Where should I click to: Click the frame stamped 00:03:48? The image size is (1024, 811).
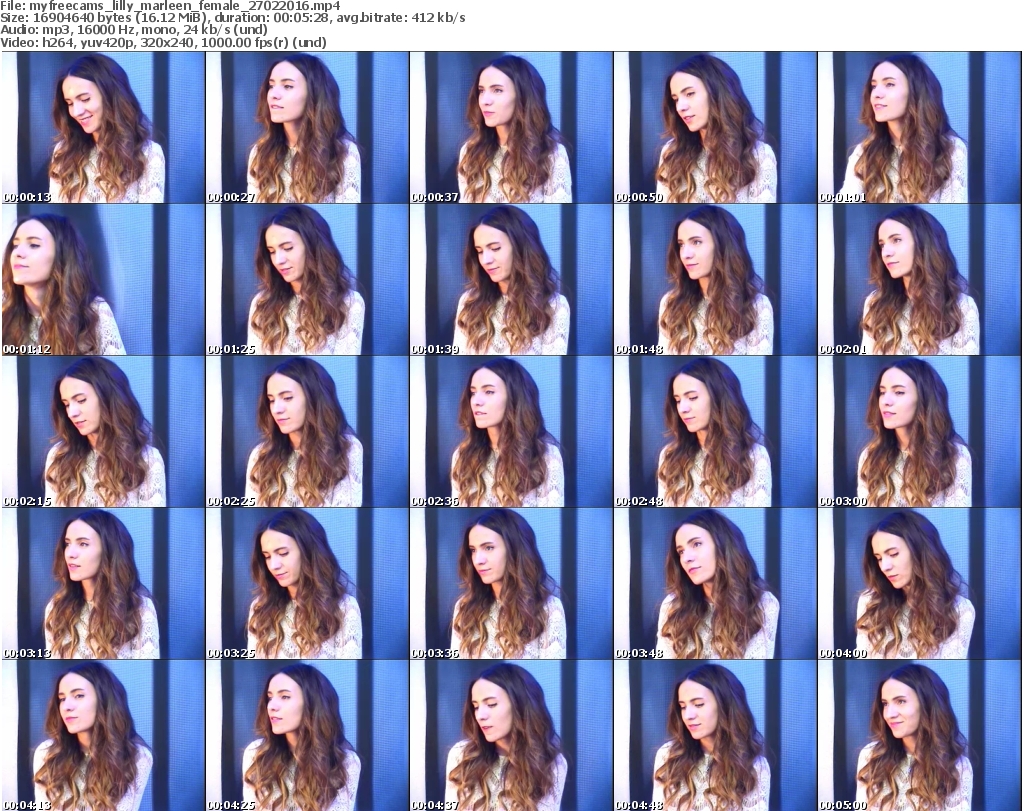[715, 584]
